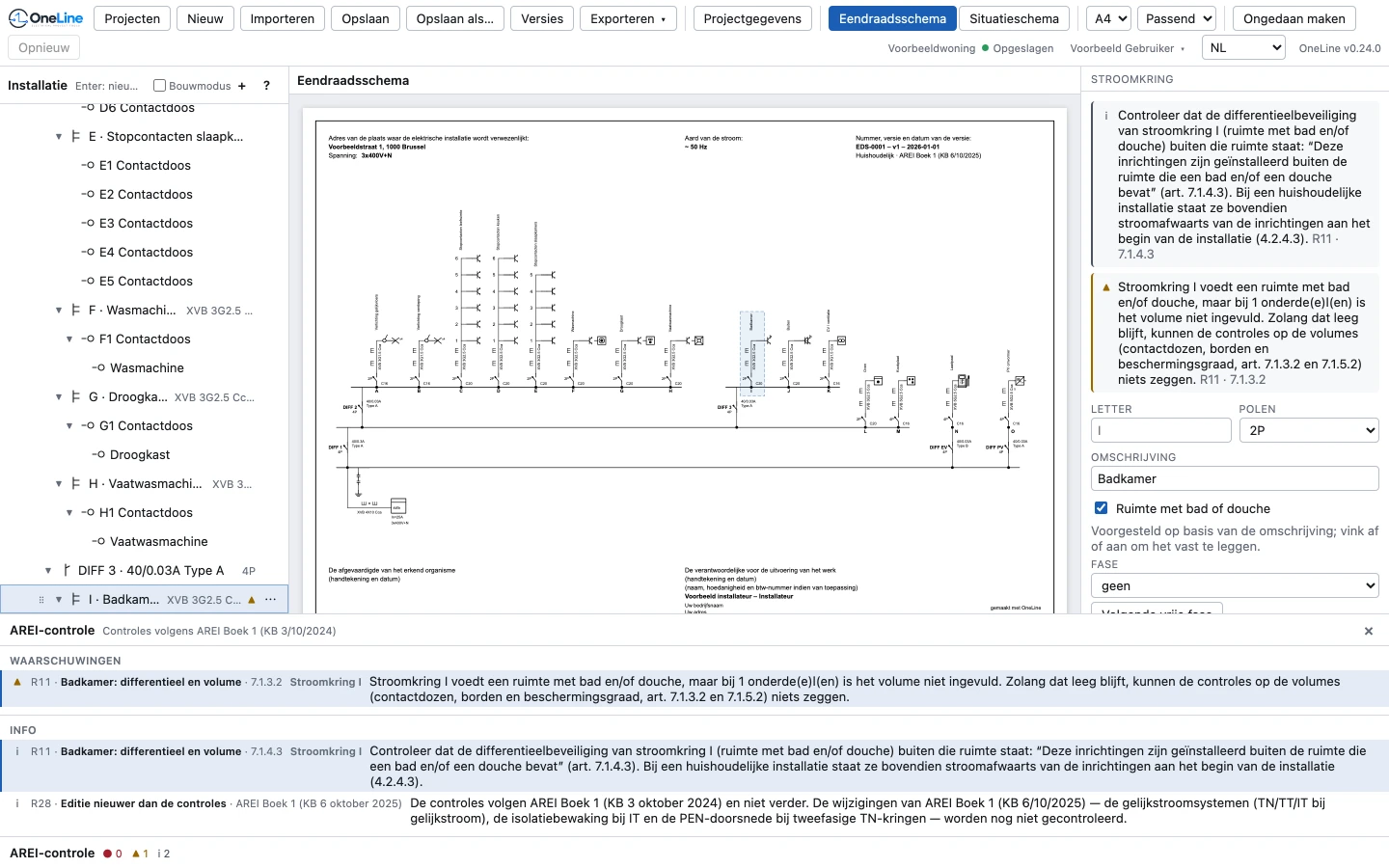Click the info icon of the R28 row

[x=17, y=803]
